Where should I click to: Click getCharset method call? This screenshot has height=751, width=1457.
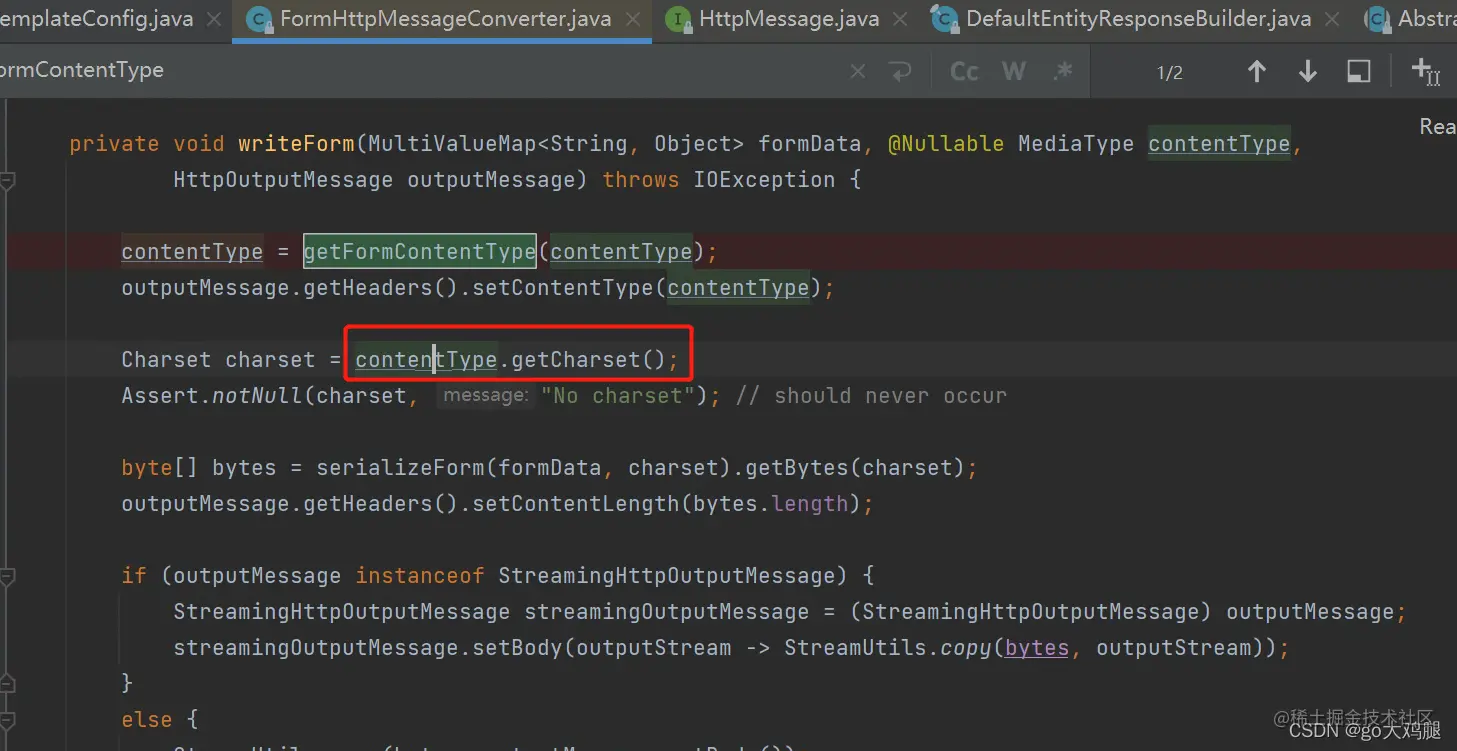tap(575, 360)
